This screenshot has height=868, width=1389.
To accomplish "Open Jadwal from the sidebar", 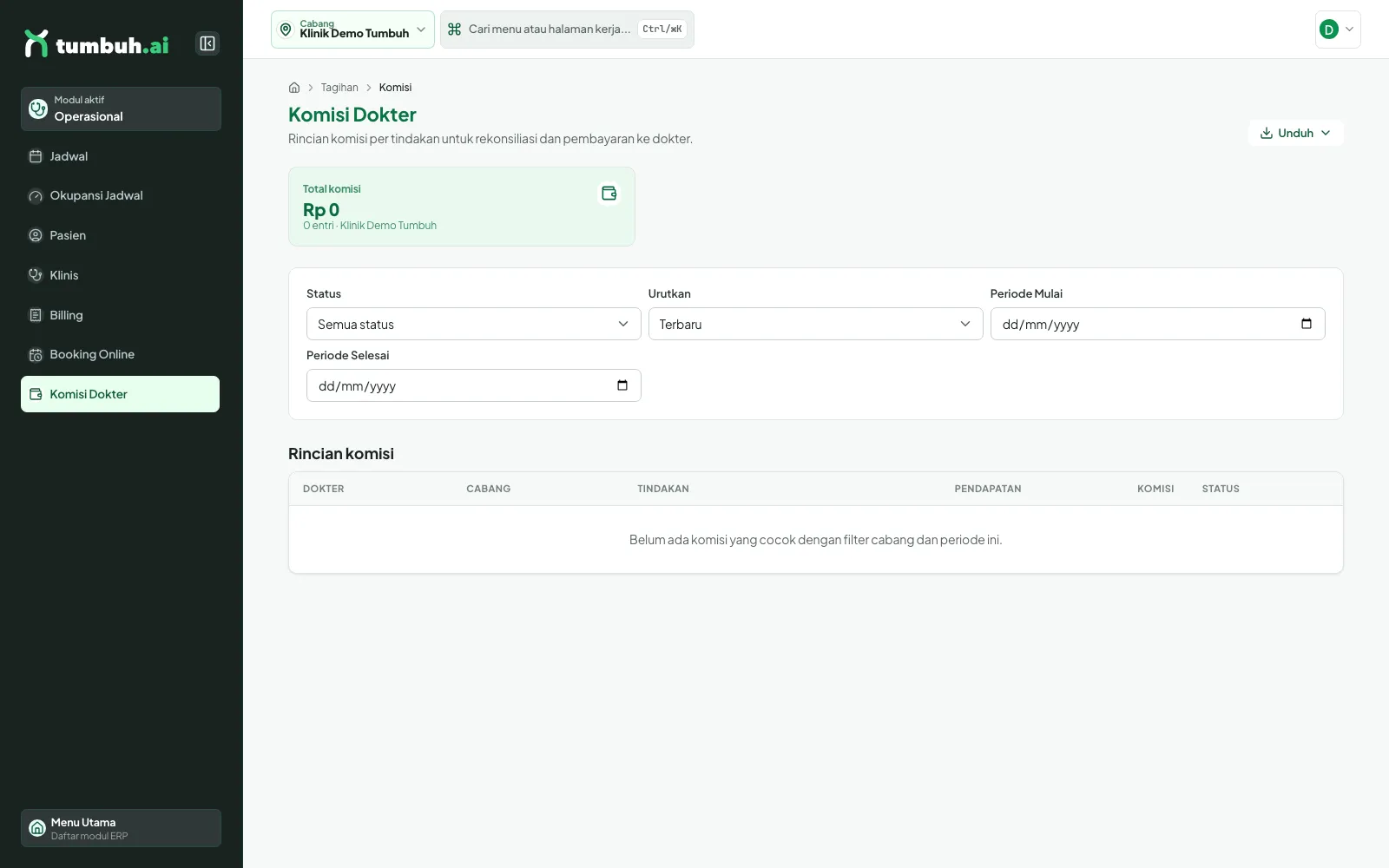I will tap(120, 156).
